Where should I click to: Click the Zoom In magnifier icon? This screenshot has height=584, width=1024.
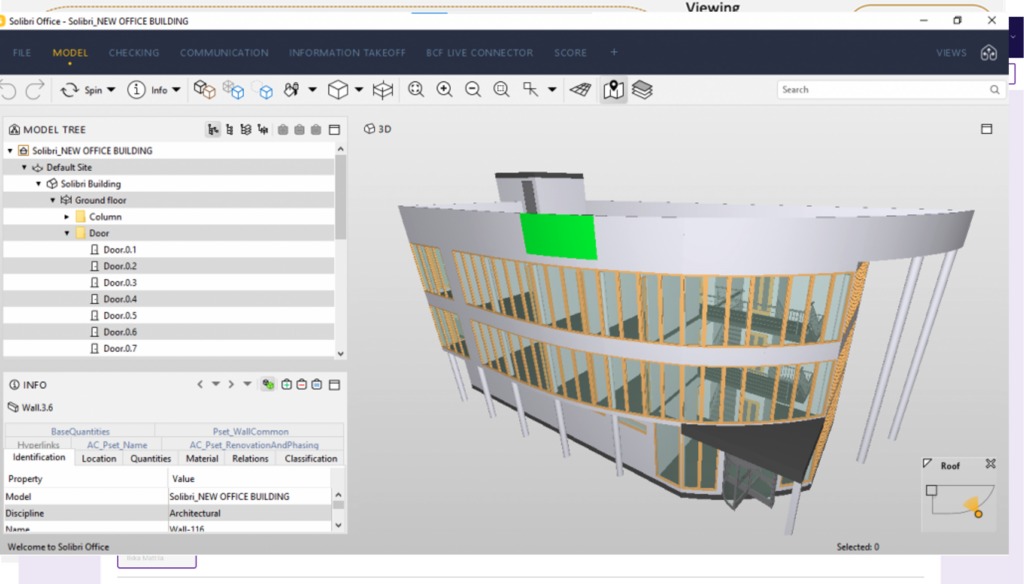click(x=444, y=90)
